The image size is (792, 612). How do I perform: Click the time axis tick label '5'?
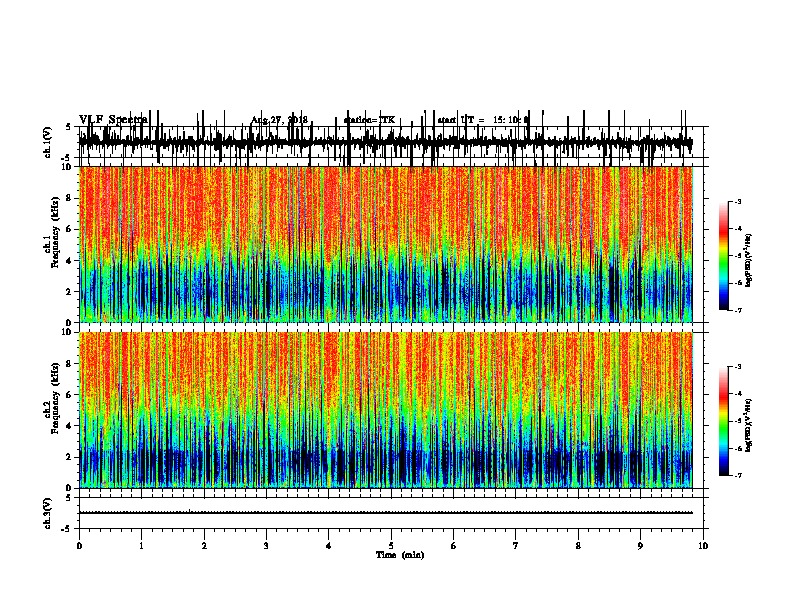(x=391, y=545)
